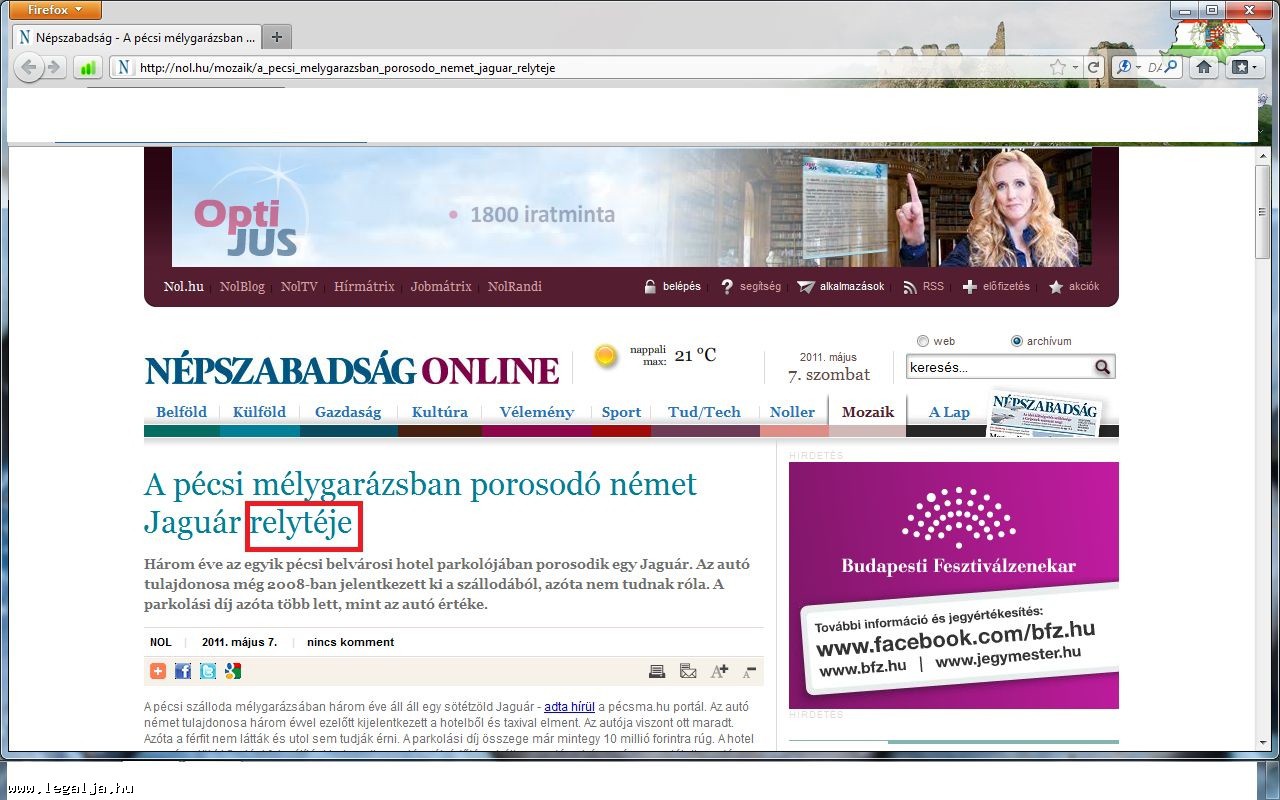Click the orange share-plus icon under the article
The width and height of the screenshot is (1280, 800).
(x=158, y=671)
